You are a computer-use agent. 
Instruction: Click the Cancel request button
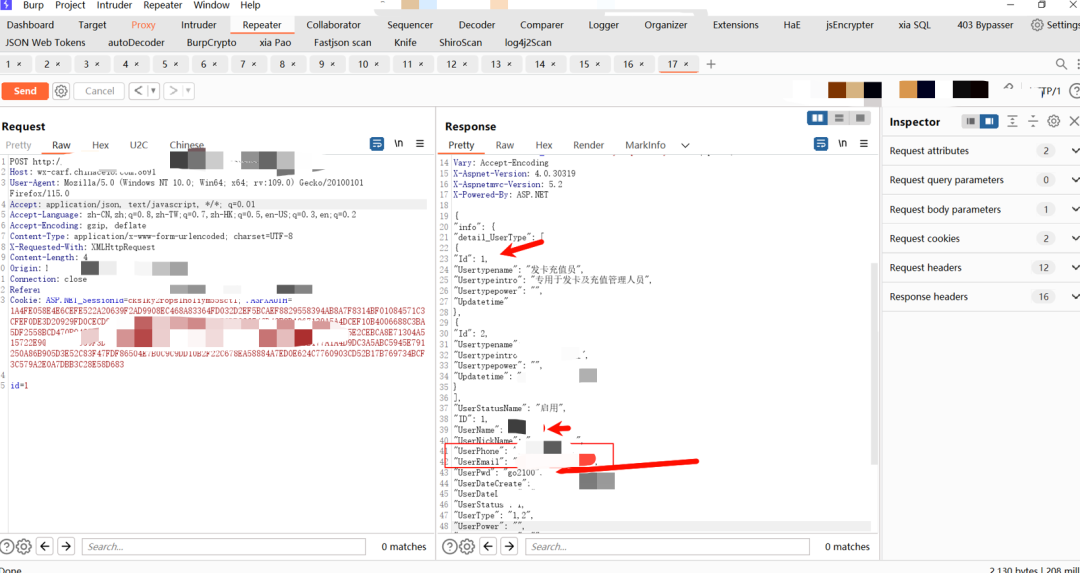99,91
